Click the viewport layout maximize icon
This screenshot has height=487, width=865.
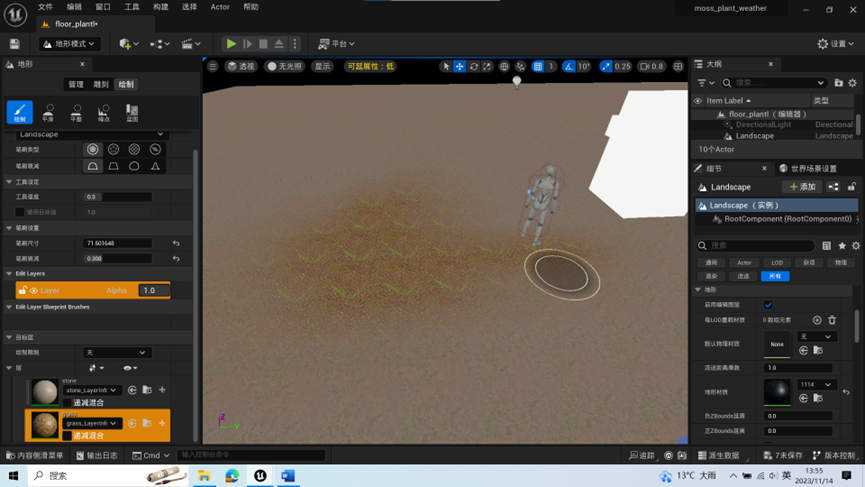(678, 66)
